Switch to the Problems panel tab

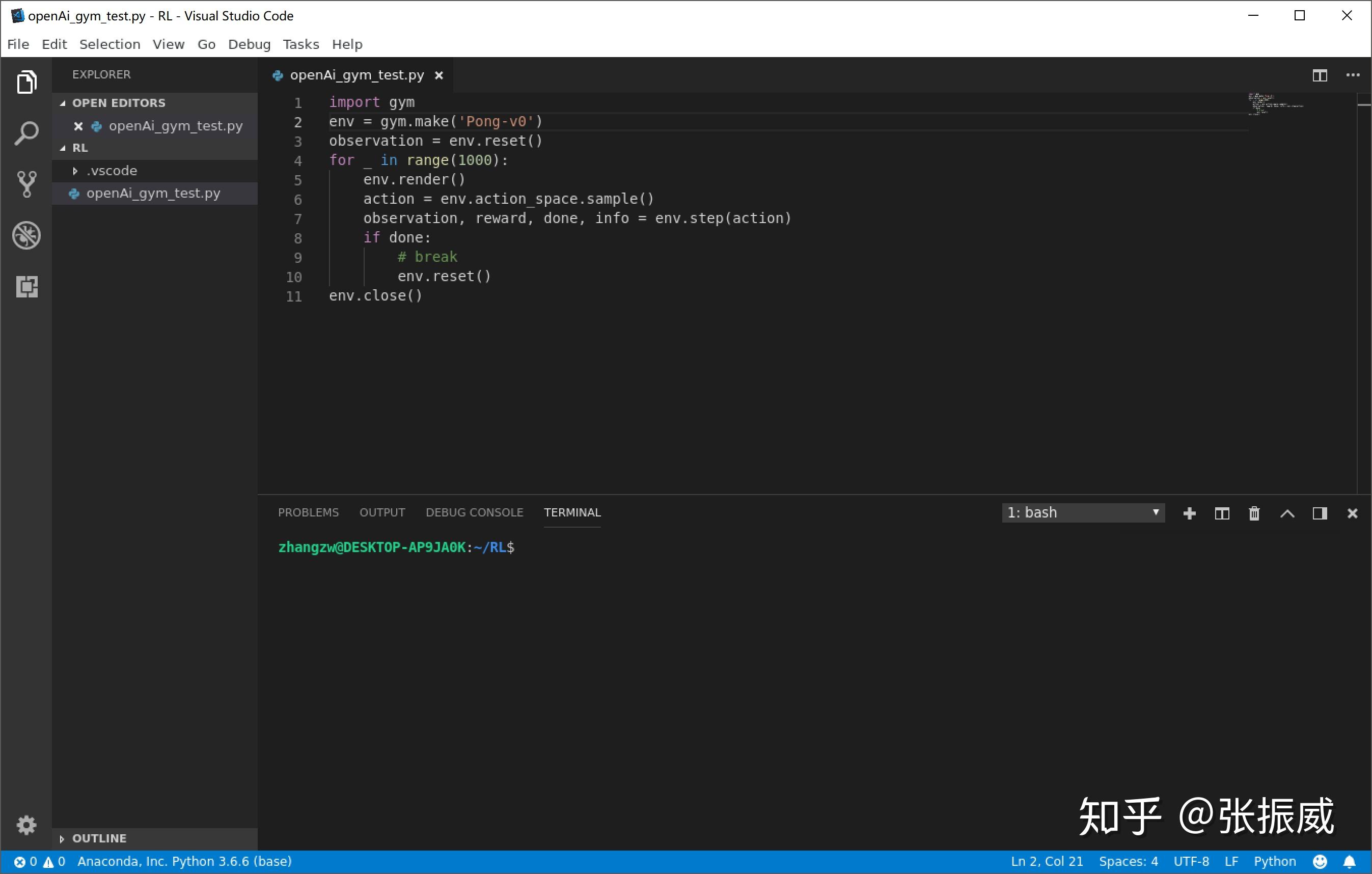pos(308,512)
